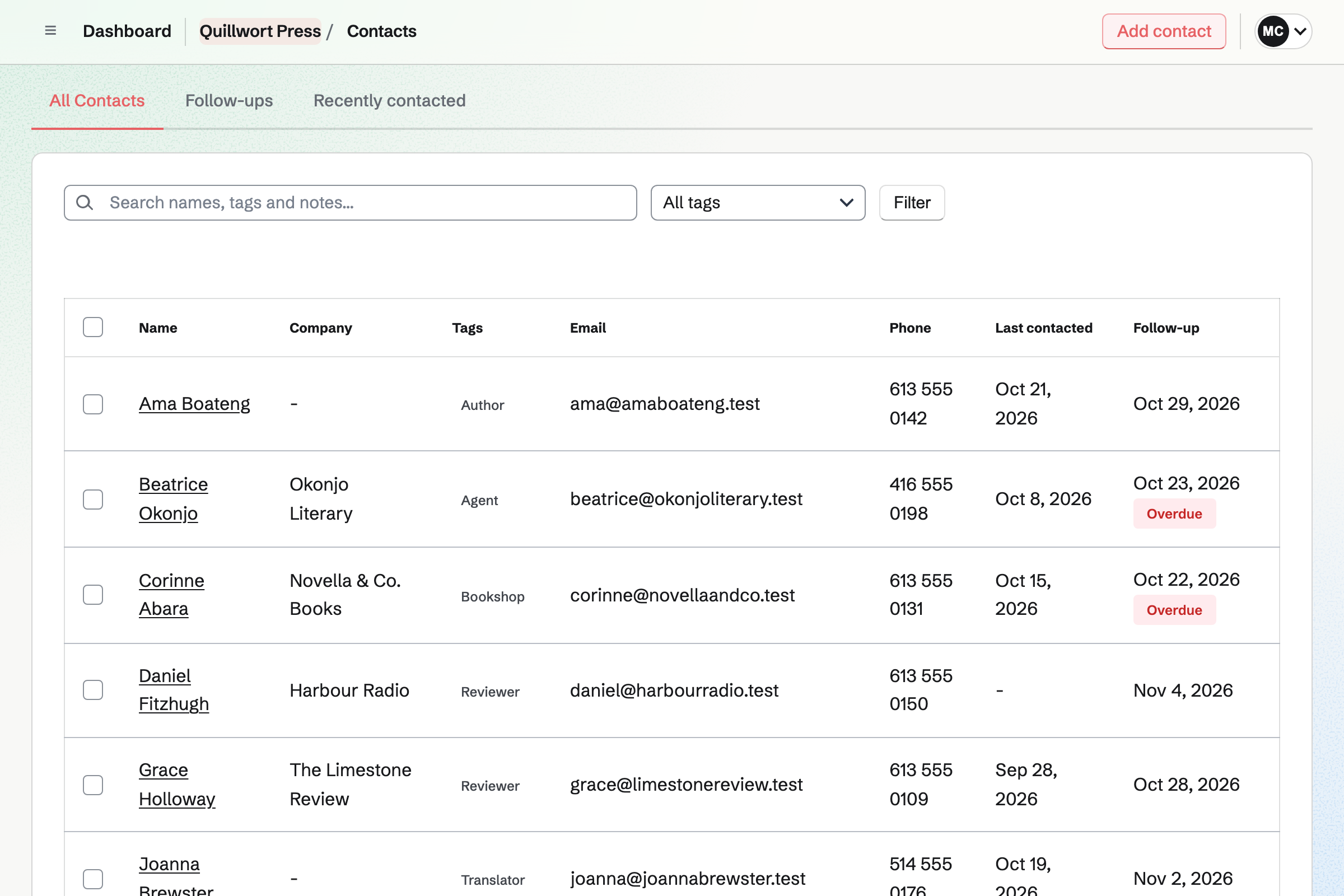Image resolution: width=1344 pixels, height=896 pixels.
Task: Check the Ama Boateng row checkbox
Action: (x=92, y=404)
